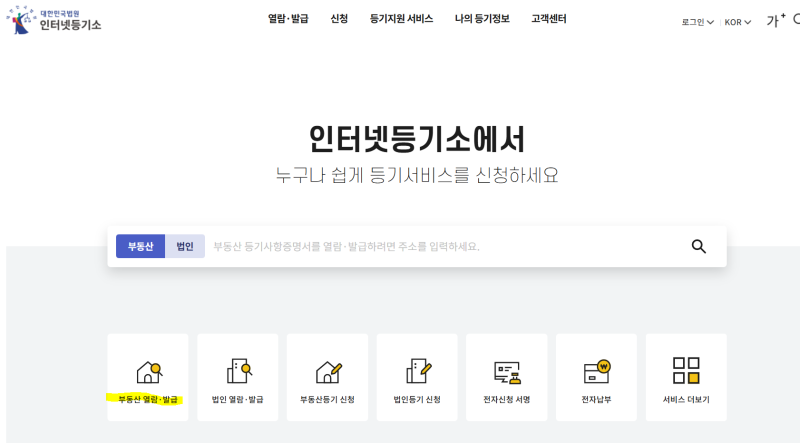The height and width of the screenshot is (443, 800).
Task: Open the 신청 menu
Action: point(339,19)
